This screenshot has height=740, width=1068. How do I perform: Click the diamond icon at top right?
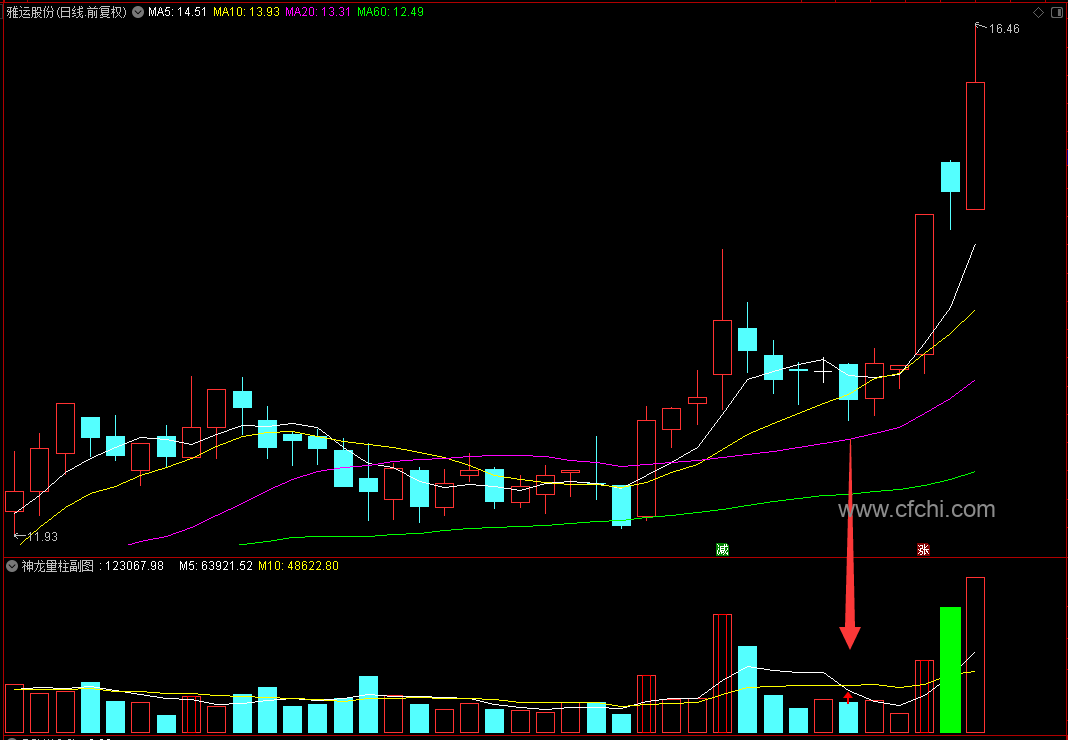[x=1038, y=12]
